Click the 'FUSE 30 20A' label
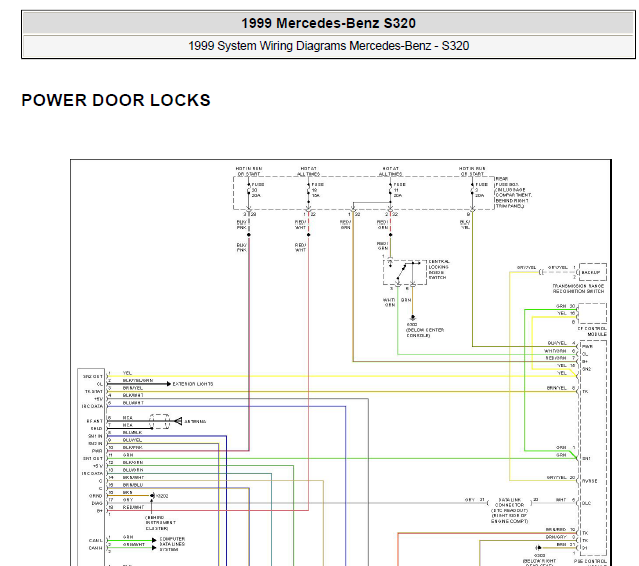The image size is (639, 566). tap(258, 190)
